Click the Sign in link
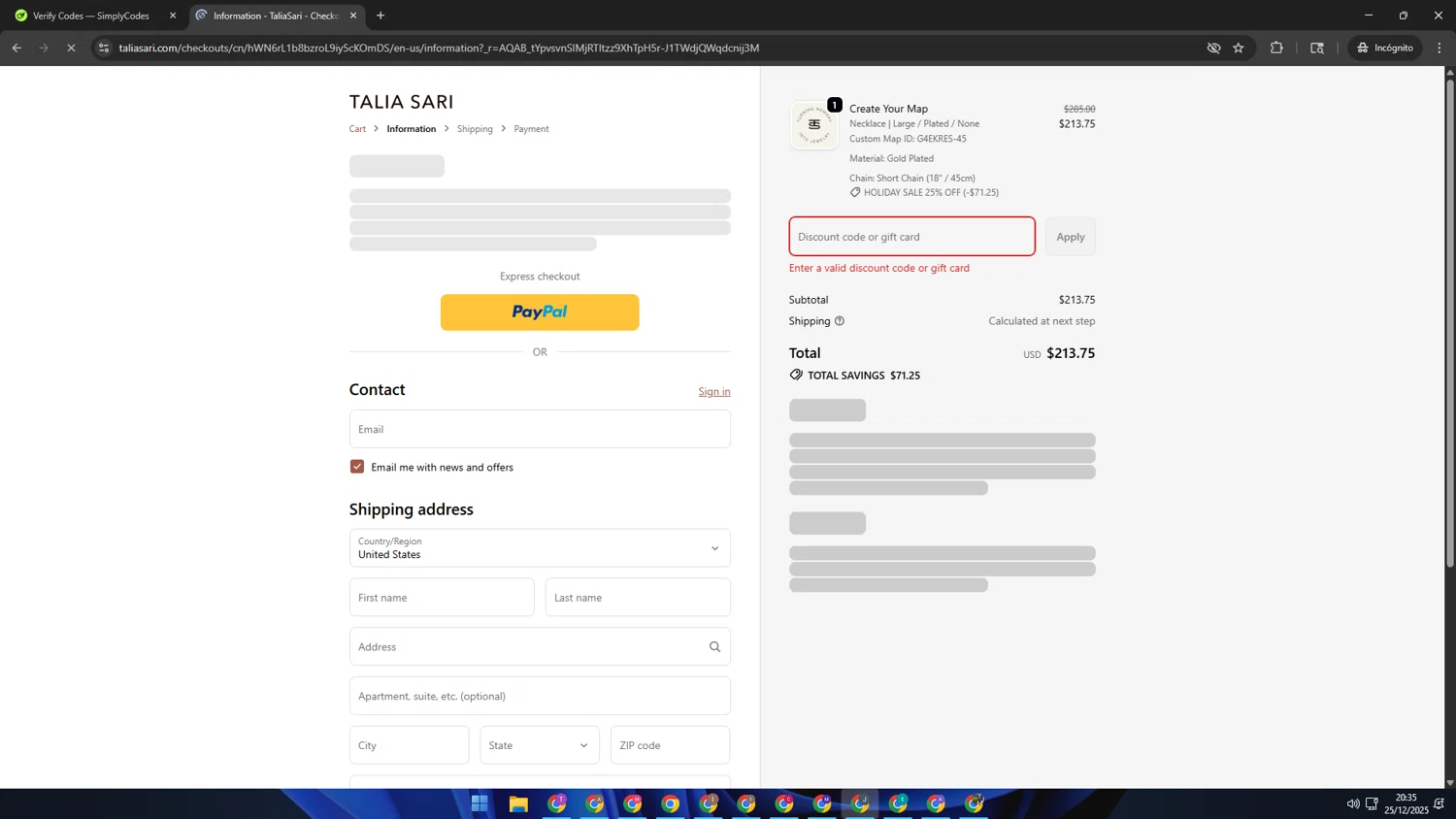The height and width of the screenshot is (819, 1456). click(714, 392)
